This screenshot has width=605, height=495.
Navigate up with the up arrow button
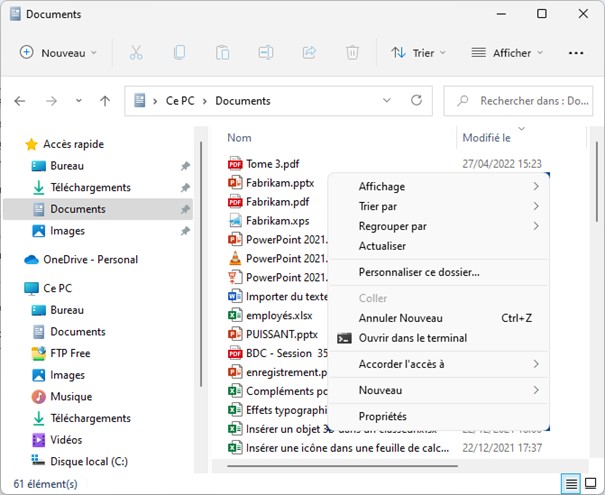pos(105,101)
